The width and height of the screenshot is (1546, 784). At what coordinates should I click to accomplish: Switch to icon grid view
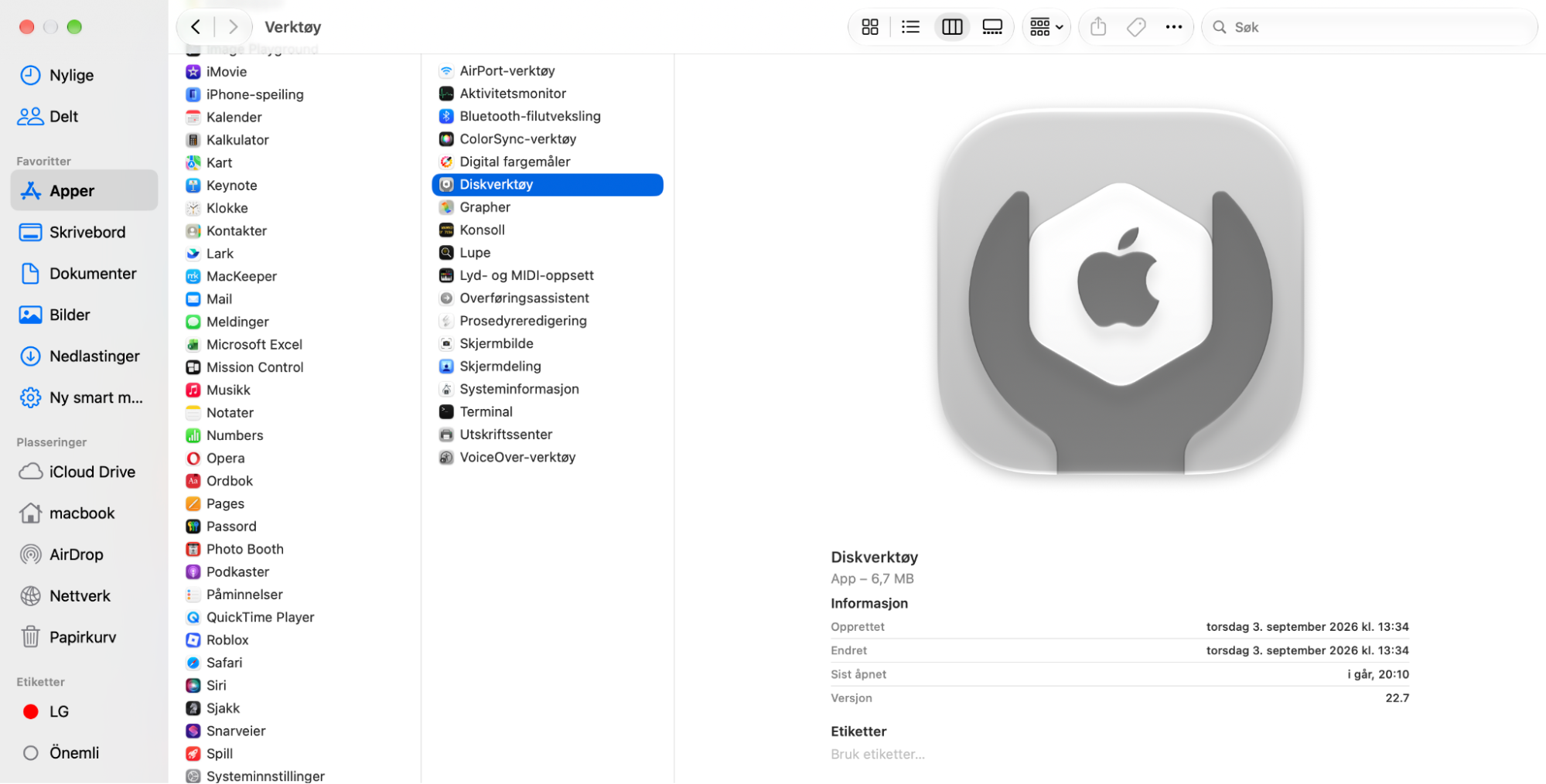[870, 27]
